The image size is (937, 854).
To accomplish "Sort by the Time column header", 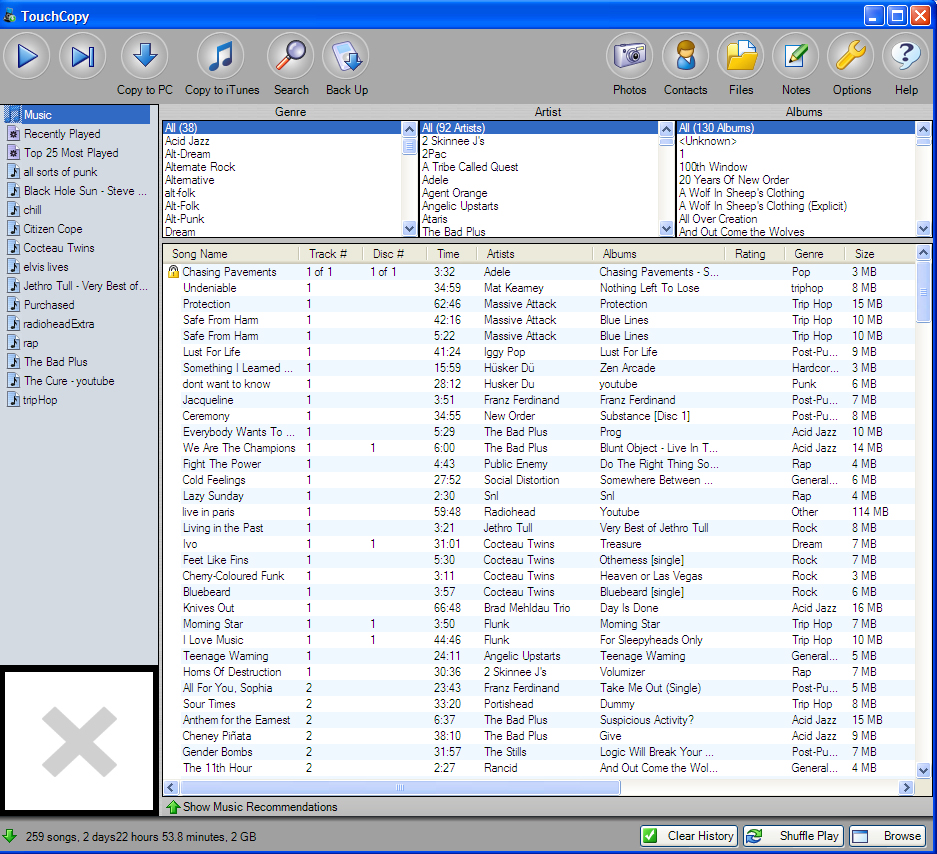I will coord(451,254).
